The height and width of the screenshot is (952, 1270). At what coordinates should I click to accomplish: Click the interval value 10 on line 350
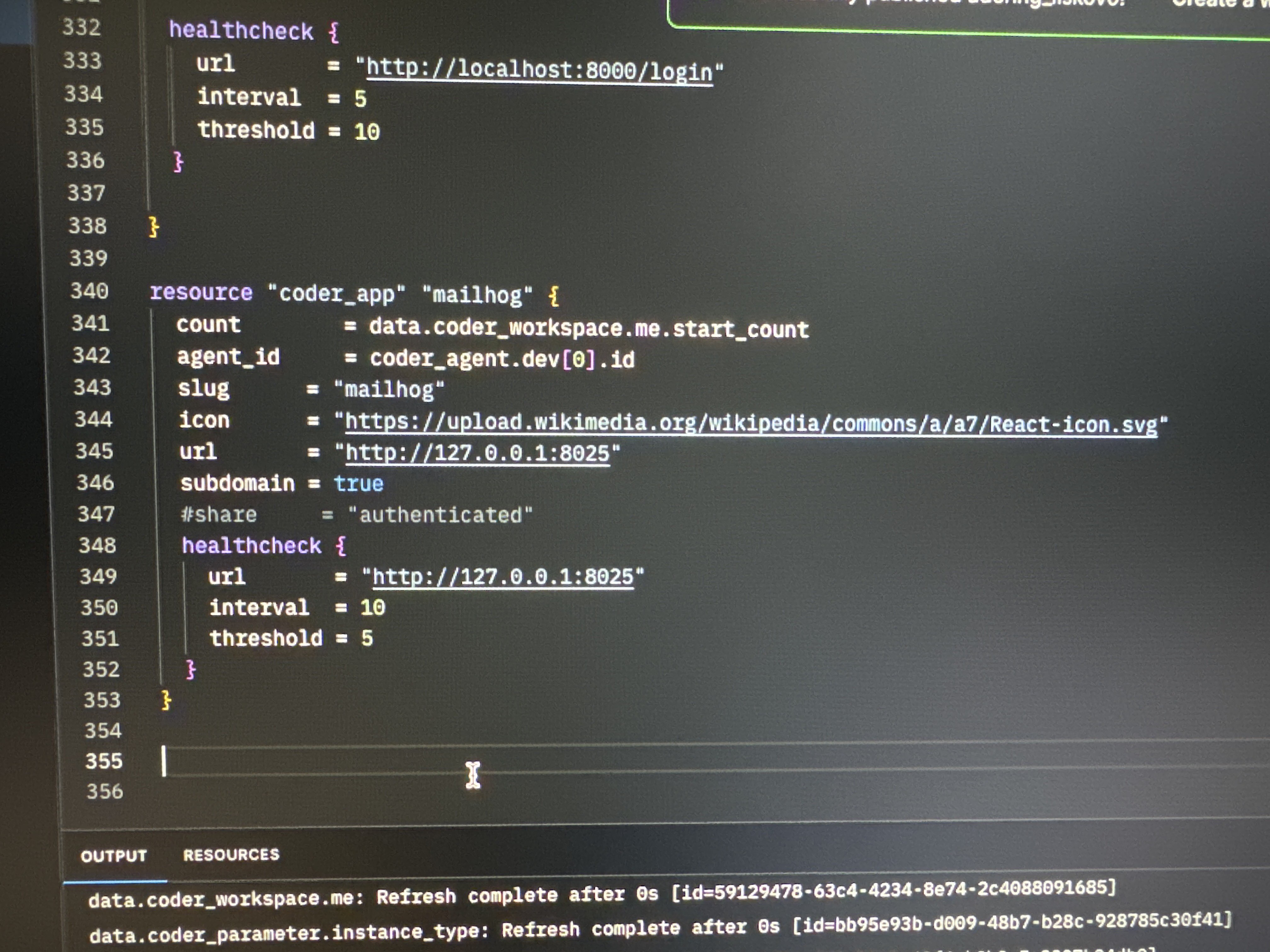372,607
